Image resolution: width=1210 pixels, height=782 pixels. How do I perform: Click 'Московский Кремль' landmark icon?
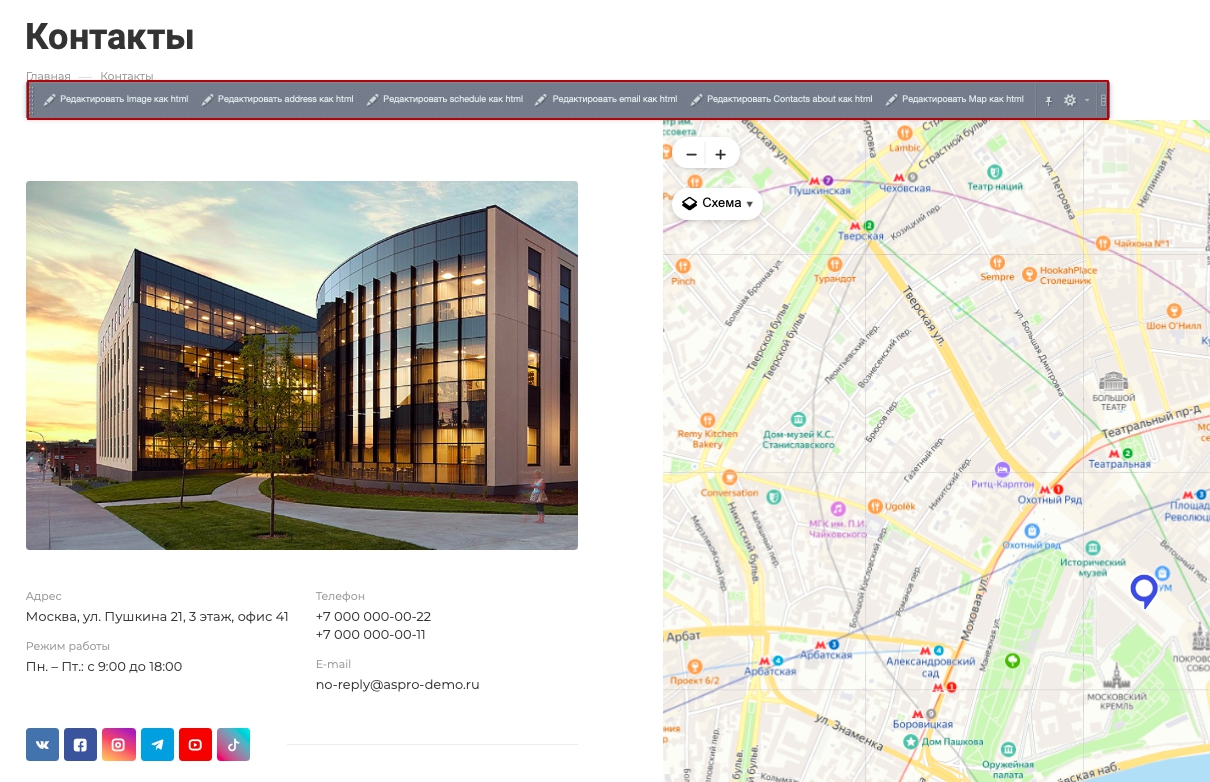[x=1116, y=676]
